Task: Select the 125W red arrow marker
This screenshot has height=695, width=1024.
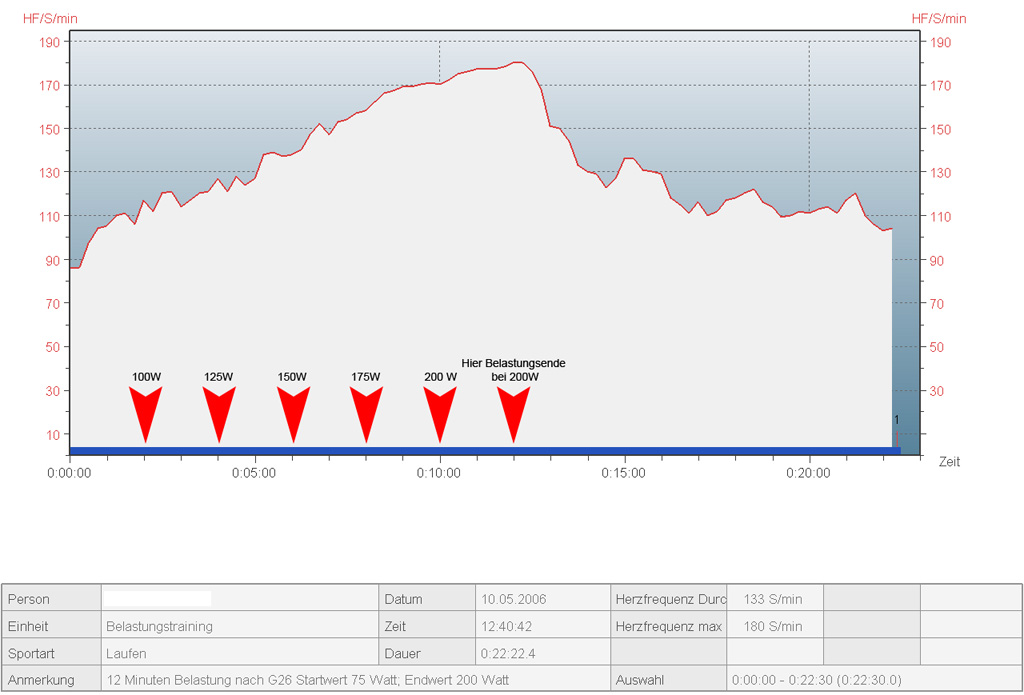Action: 219,410
